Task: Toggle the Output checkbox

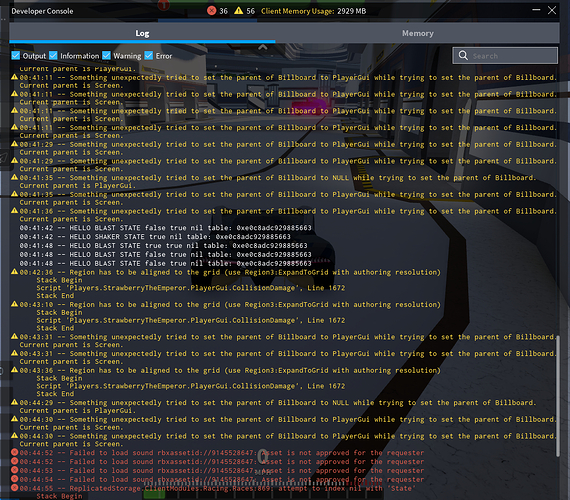Action: pos(16,55)
